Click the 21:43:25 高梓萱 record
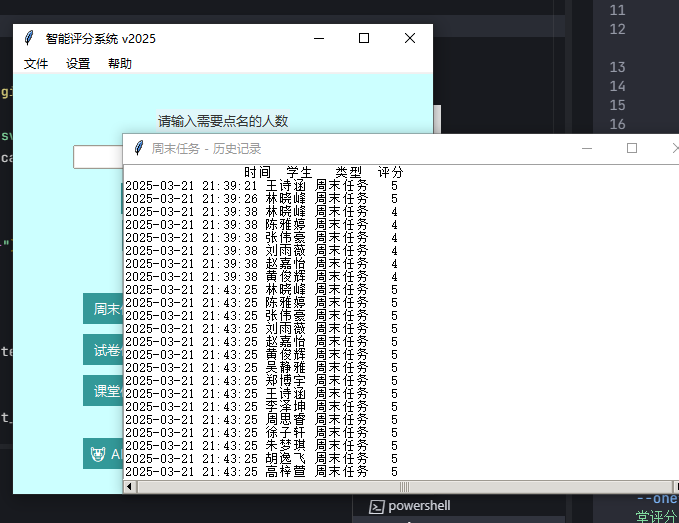Viewport: 679px width, 523px height. pos(261,471)
